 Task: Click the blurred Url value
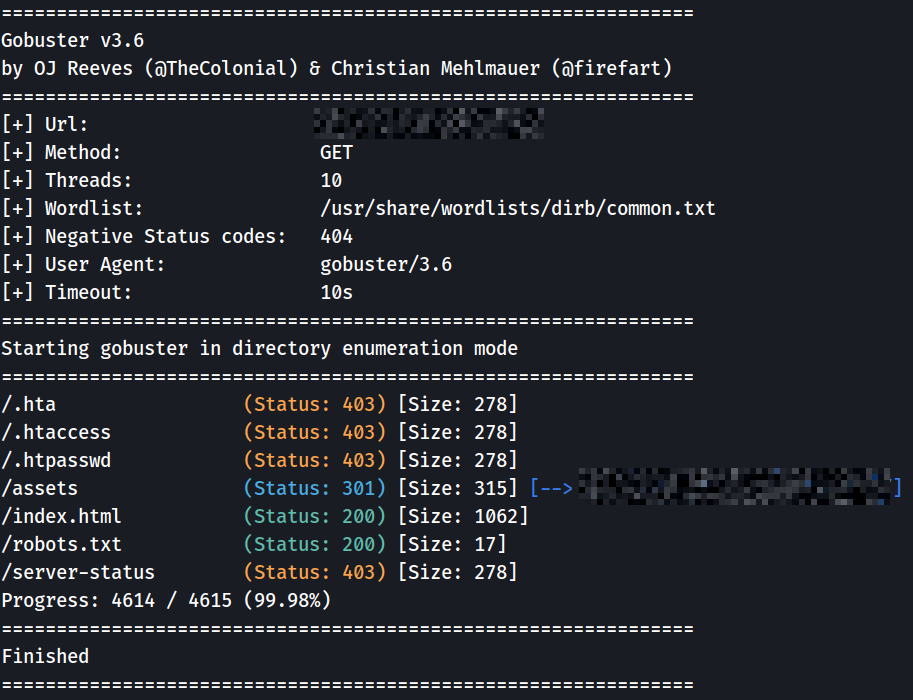coord(430,124)
